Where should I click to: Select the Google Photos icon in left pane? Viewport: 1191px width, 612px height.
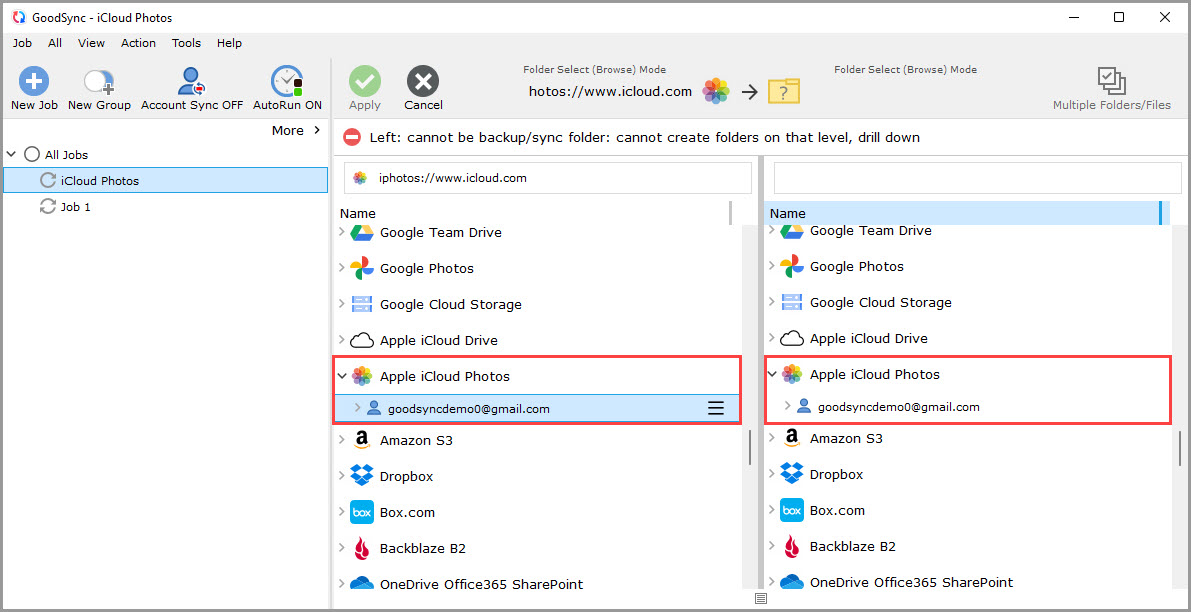click(x=360, y=268)
